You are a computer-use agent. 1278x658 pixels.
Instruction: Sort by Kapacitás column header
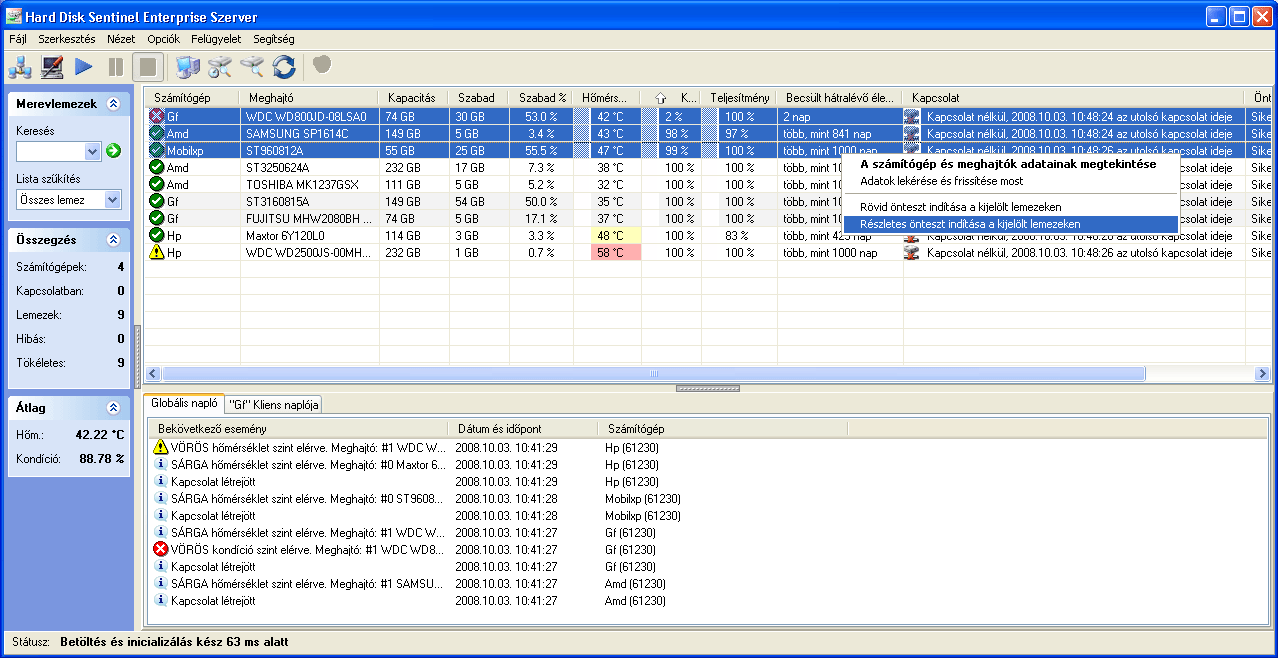411,98
